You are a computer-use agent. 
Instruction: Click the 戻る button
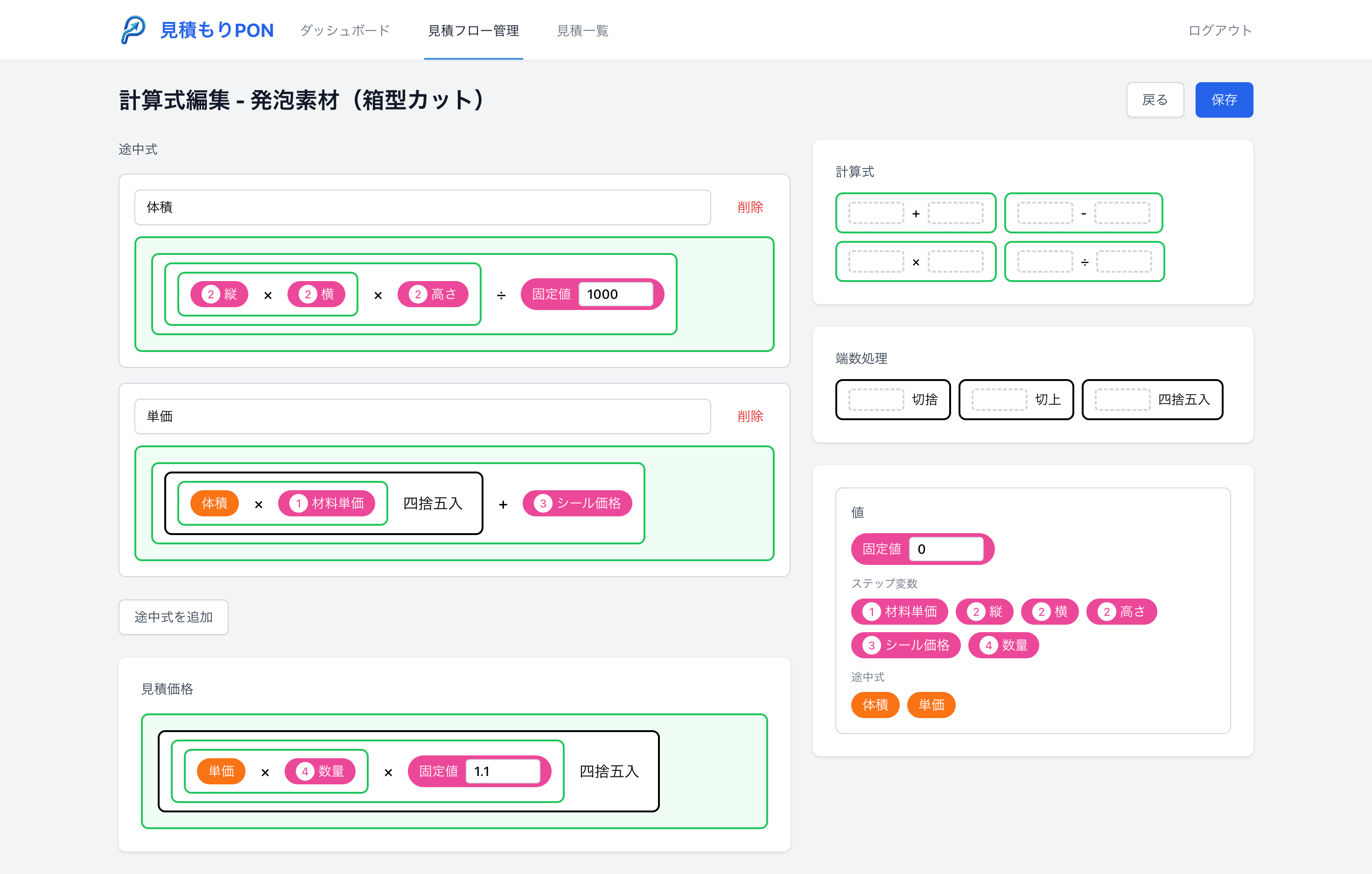pyautogui.click(x=1155, y=100)
